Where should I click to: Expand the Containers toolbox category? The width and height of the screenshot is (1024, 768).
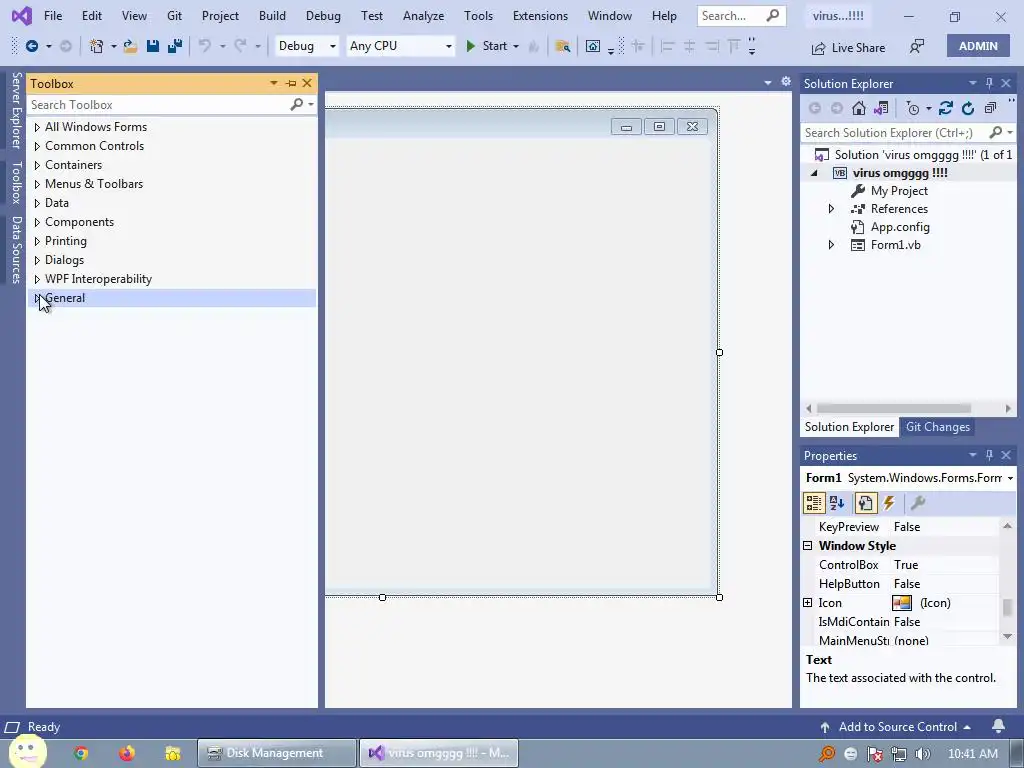[37, 165]
